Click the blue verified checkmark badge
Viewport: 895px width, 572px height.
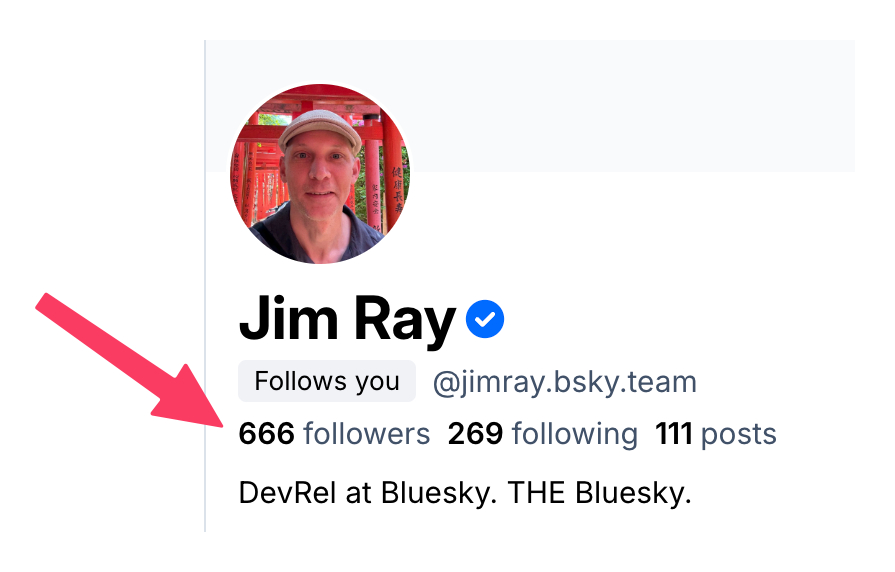[x=485, y=319]
